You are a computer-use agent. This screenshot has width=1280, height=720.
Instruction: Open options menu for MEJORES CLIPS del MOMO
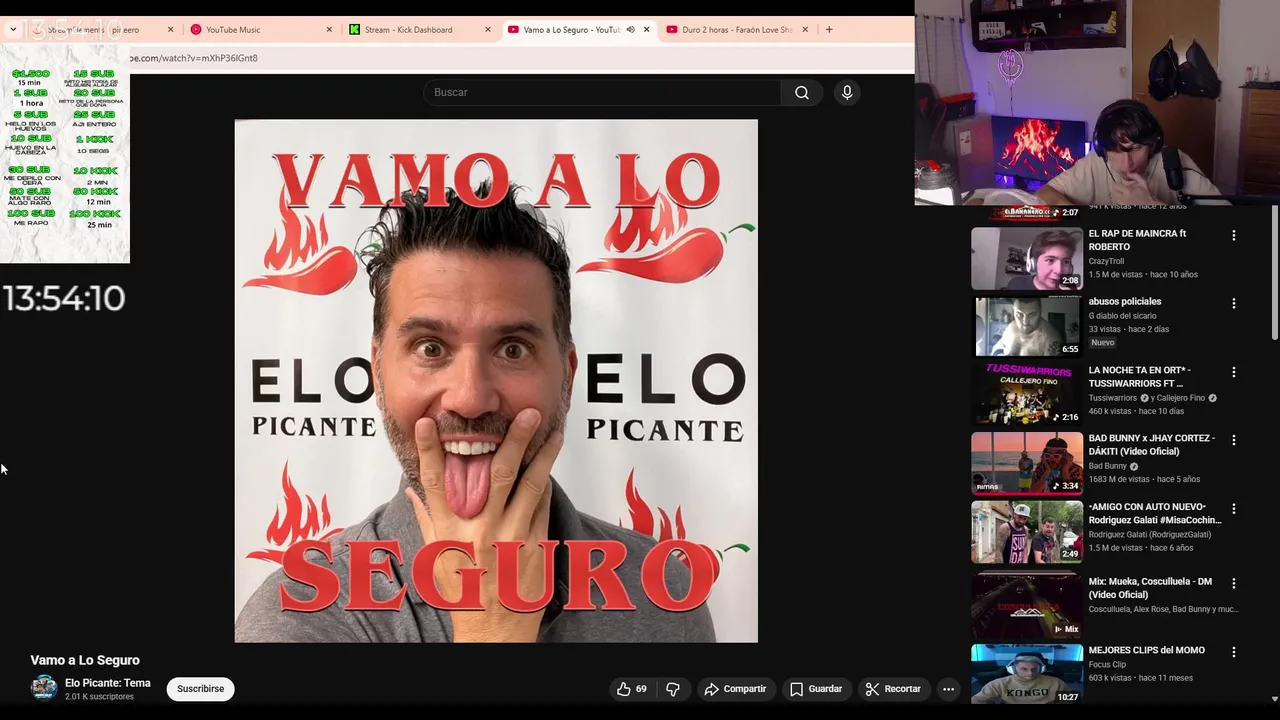coord(1234,652)
